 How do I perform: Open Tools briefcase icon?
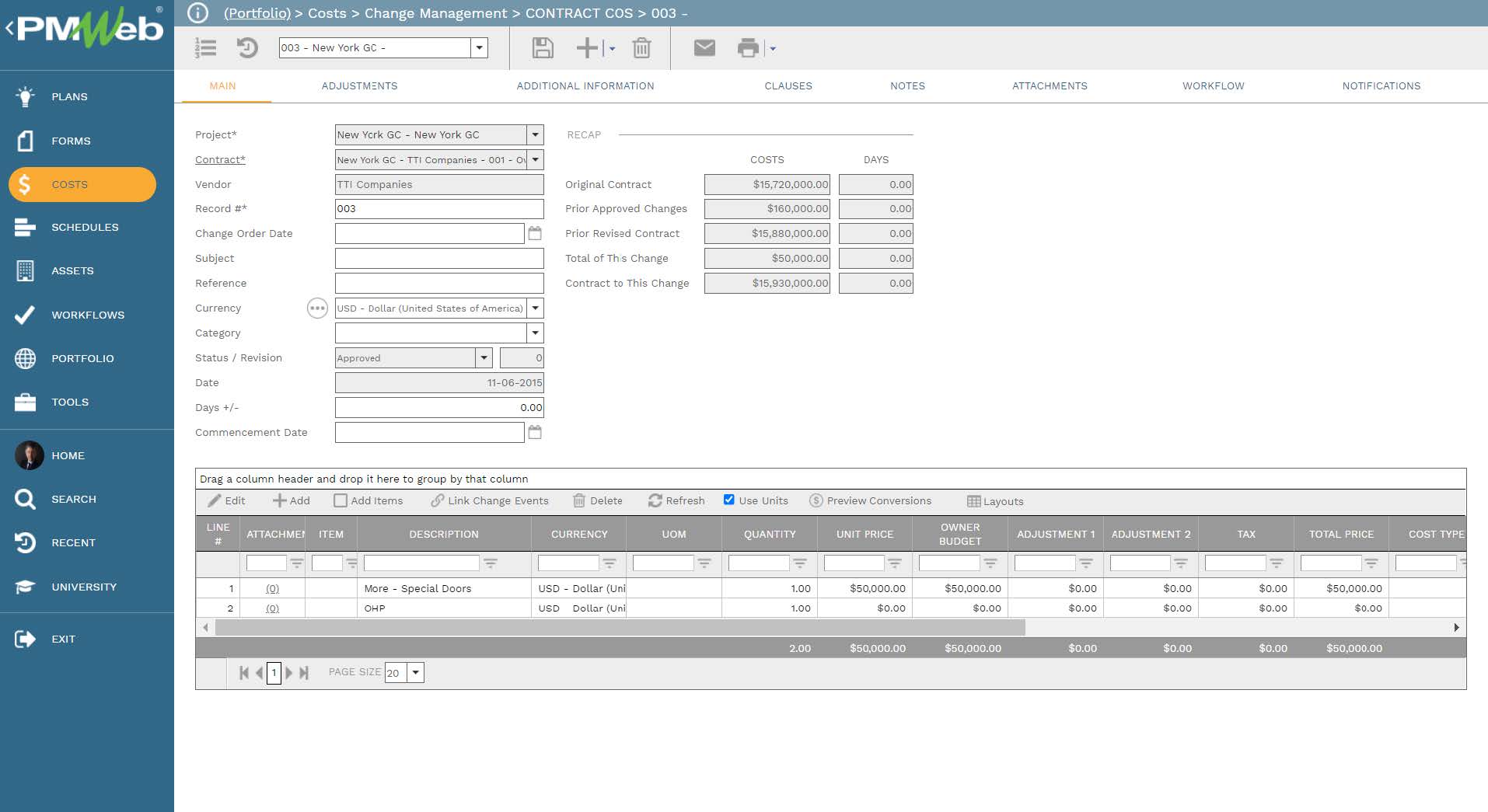[25, 402]
